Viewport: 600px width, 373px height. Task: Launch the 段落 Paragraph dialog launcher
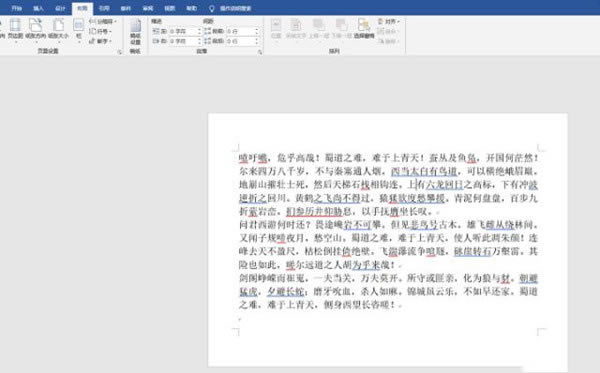coord(260,52)
